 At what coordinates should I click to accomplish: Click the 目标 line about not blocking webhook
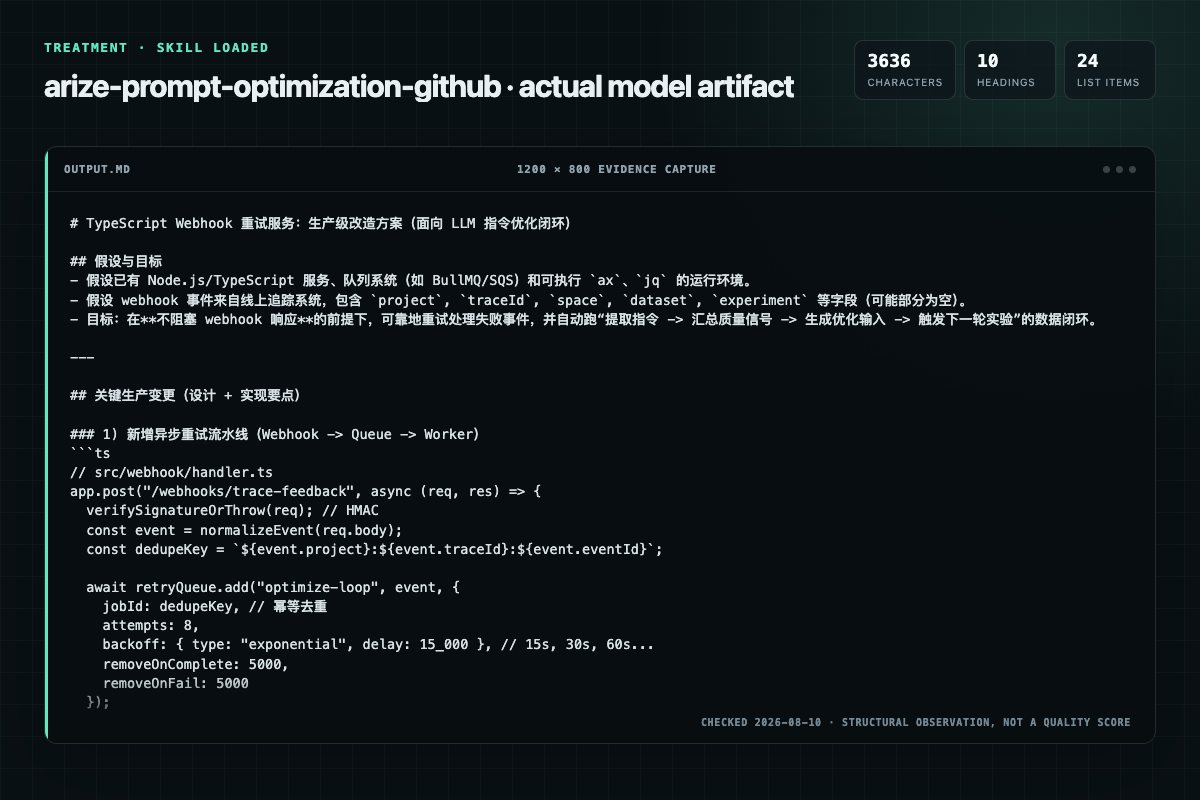tap(583, 319)
